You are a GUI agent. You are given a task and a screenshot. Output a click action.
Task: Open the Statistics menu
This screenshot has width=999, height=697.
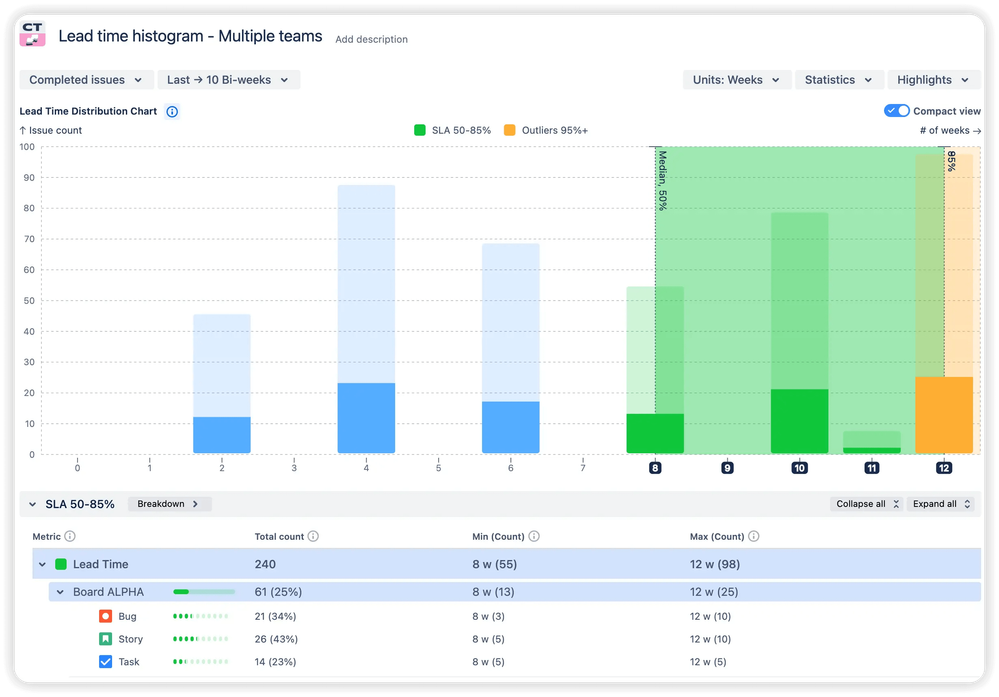pos(838,80)
